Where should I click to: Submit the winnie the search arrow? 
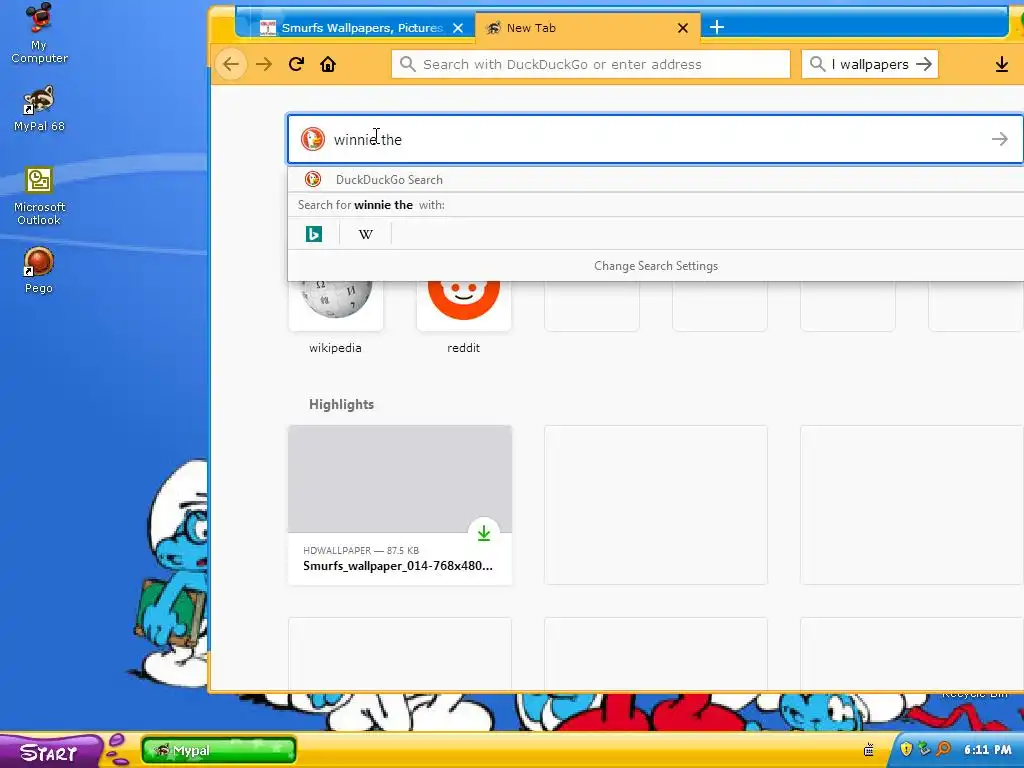click(999, 139)
